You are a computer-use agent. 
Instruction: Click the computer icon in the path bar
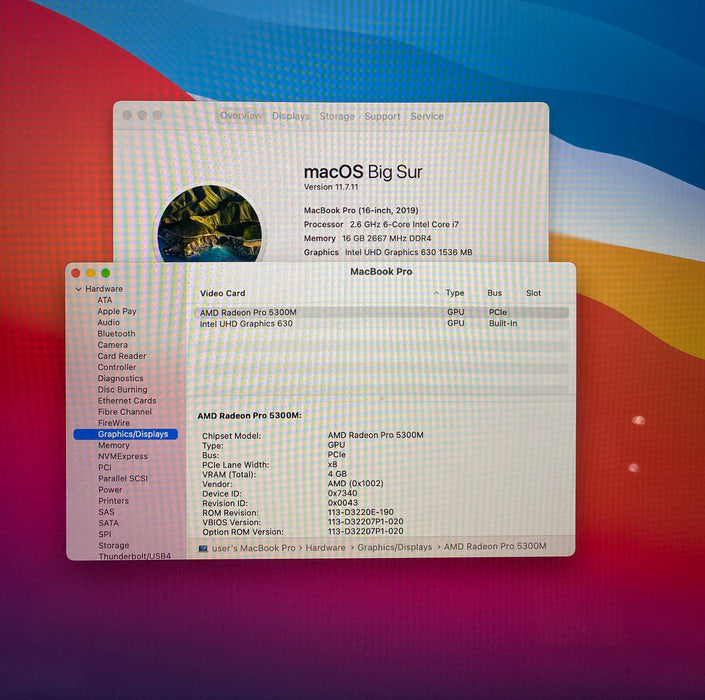point(203,548)
